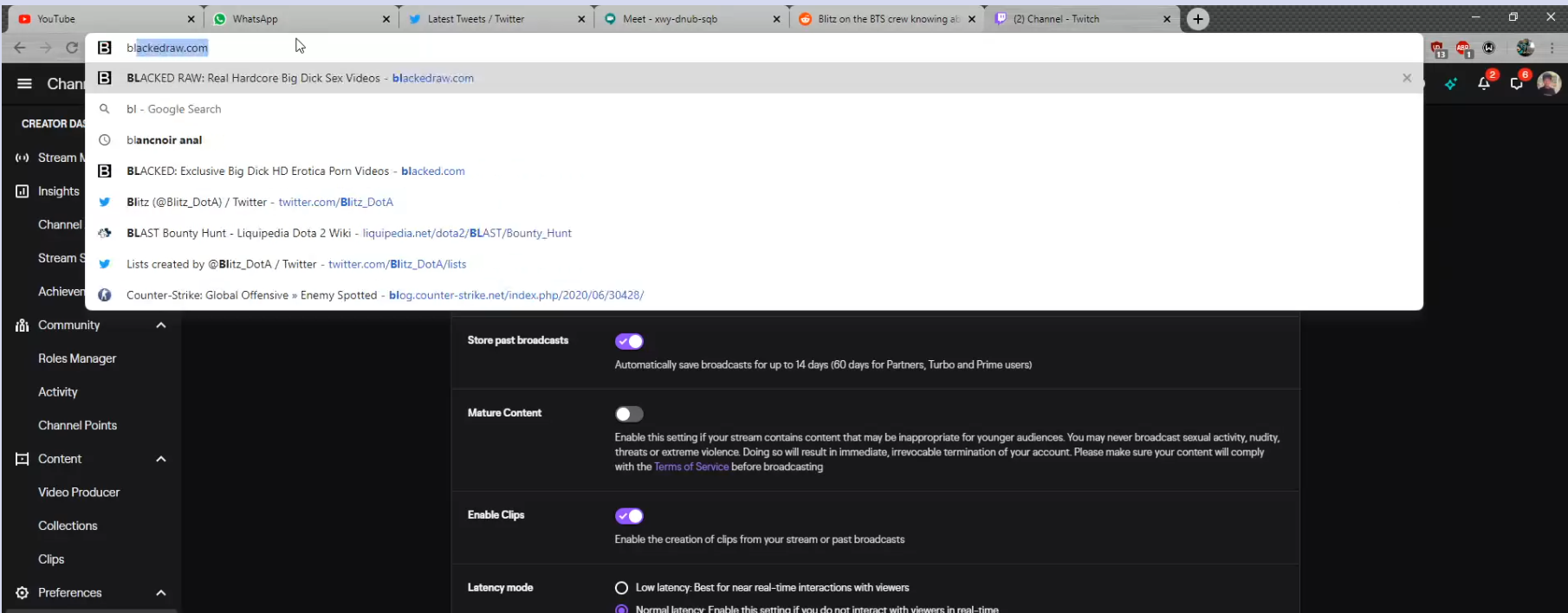Reload the current page
The image size is (1568, 613).
[x=72, y=48]
